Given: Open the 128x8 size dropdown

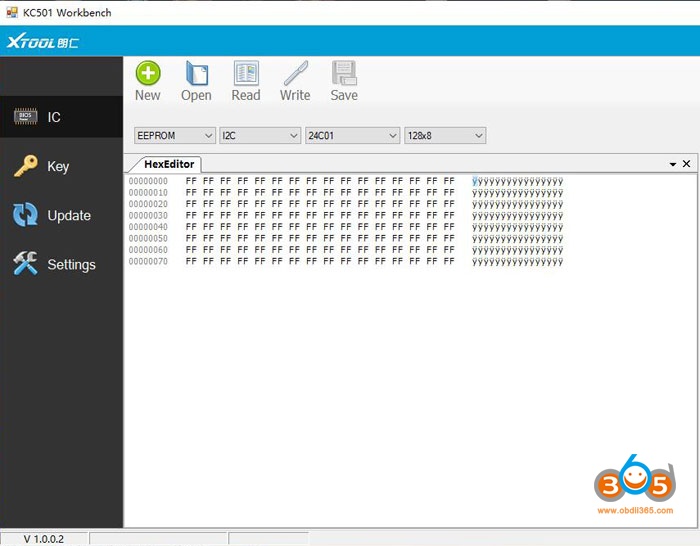Looking at the screenshot, I should [x=445, y=135].
